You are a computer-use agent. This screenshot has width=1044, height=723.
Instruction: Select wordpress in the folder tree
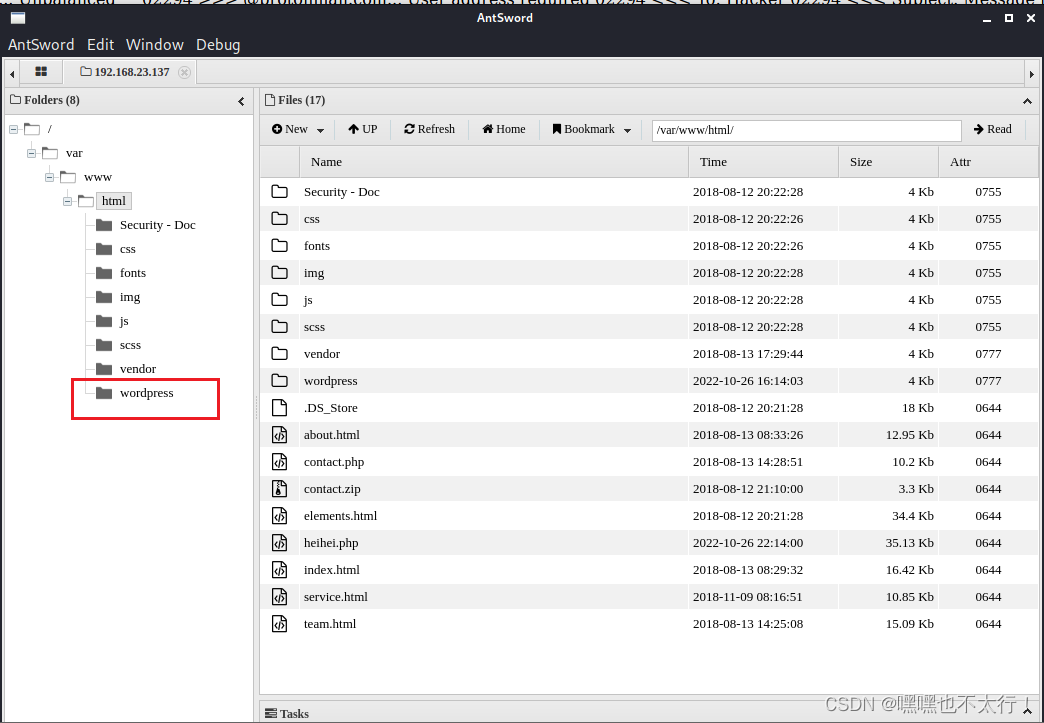tap(146, 393)
